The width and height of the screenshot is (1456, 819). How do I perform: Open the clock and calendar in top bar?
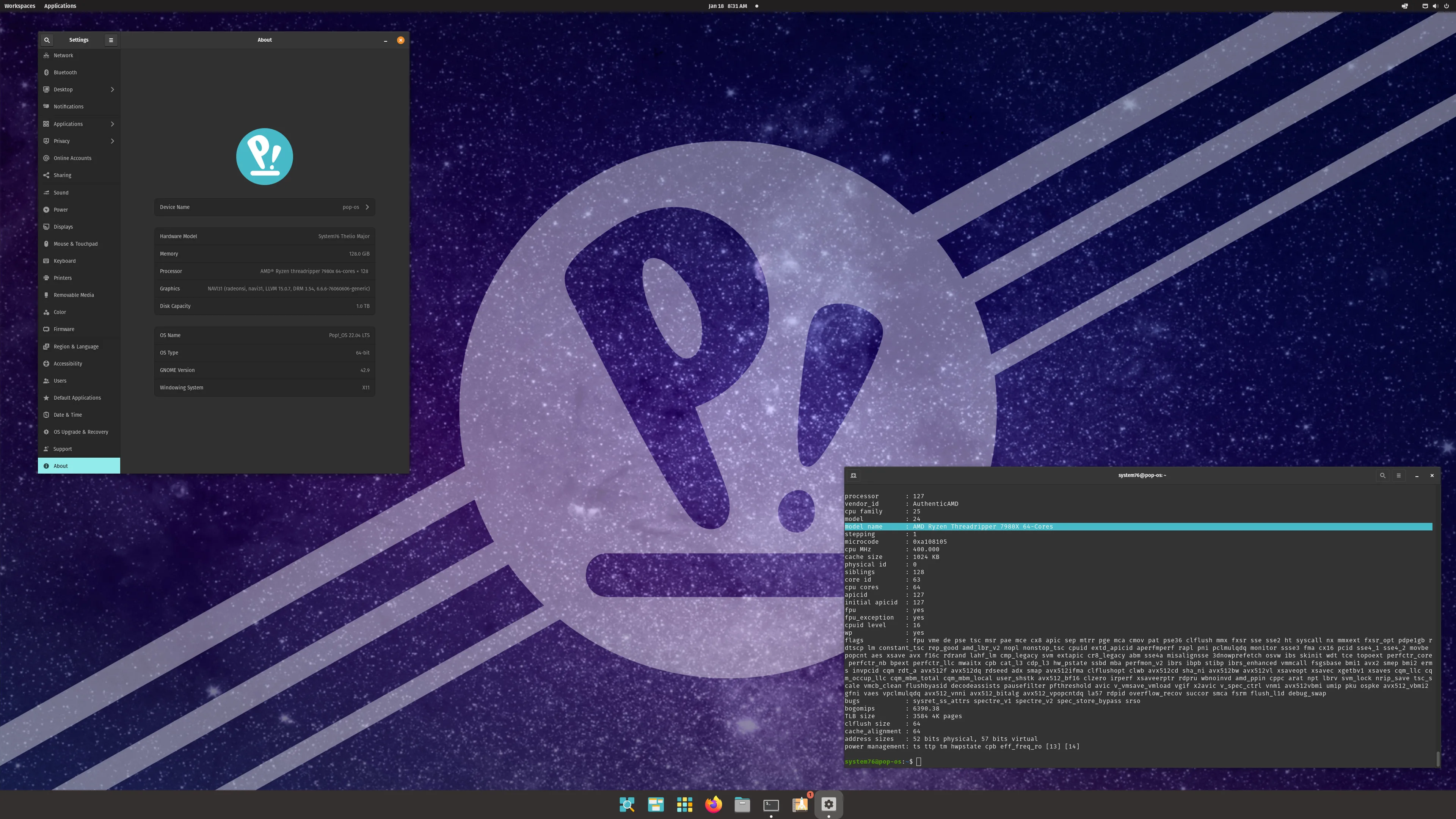click(x=728, y=6)
